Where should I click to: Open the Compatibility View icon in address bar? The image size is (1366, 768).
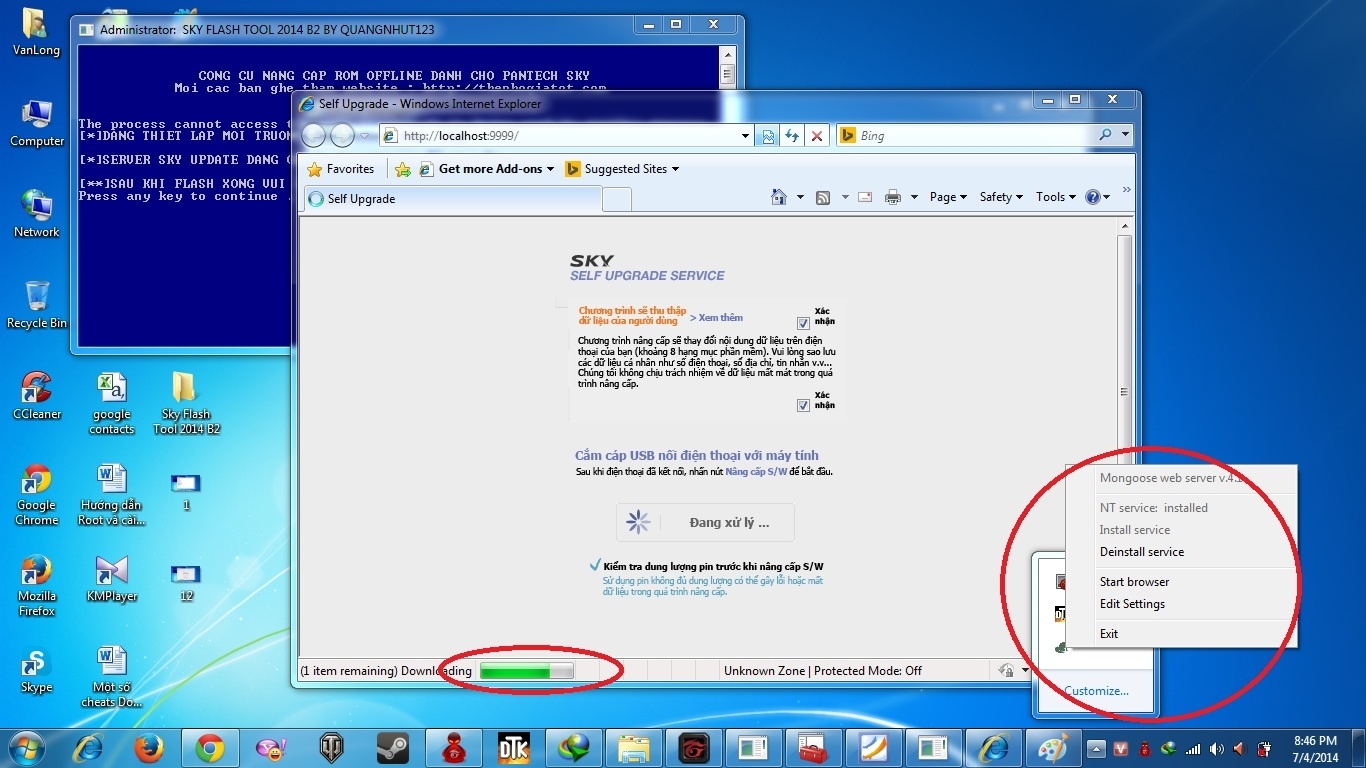768,136
